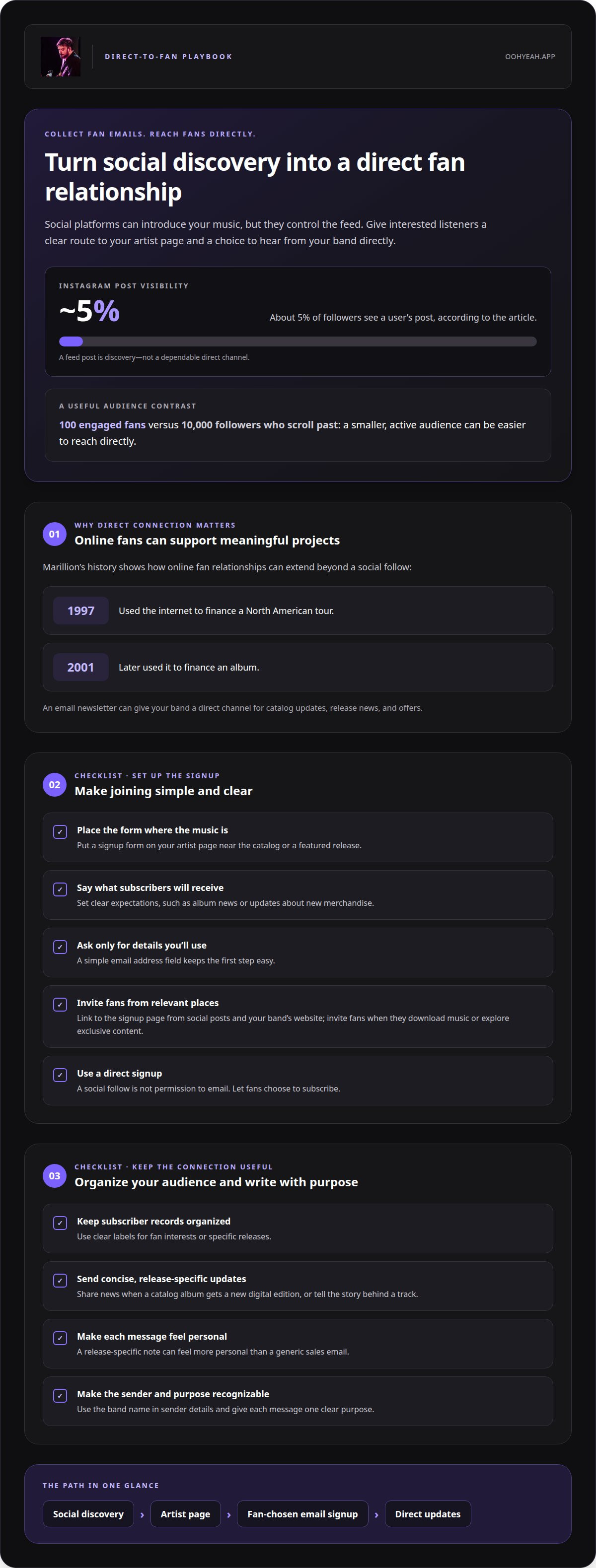
Task: Toggle 'Keep subscriber records organized' checkbox
Action: [x=60, y=1223]
